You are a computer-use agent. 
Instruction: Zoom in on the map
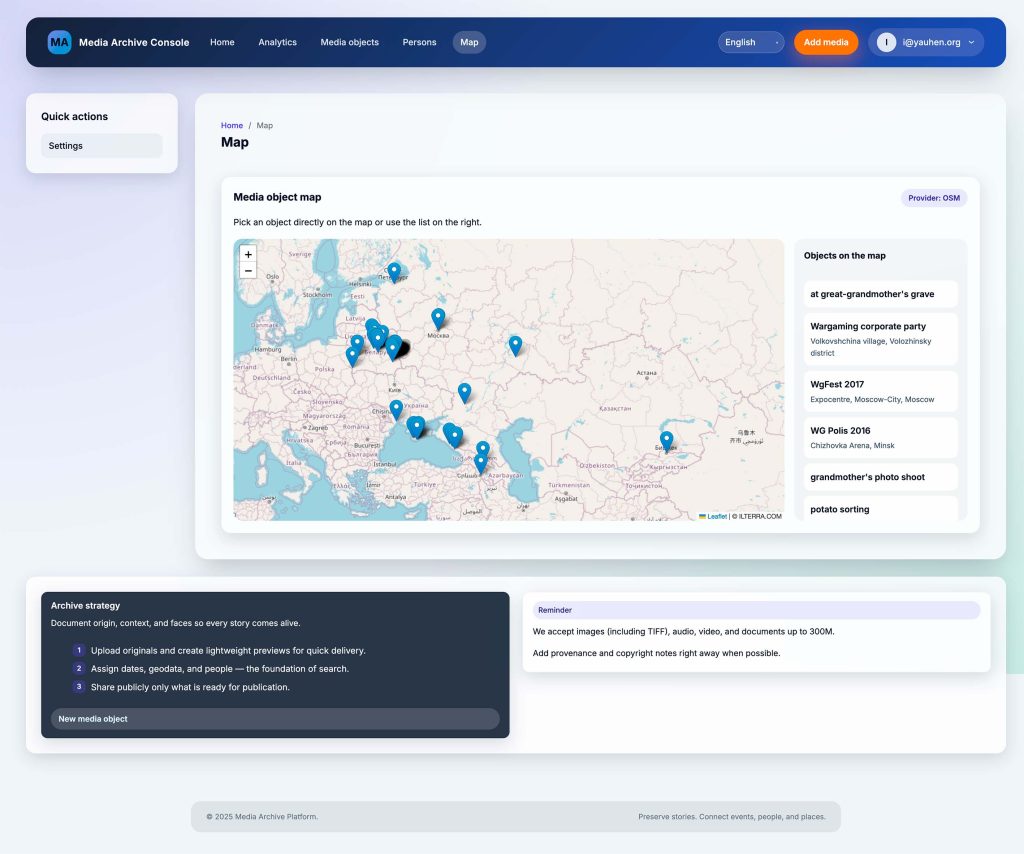click(248, 254)
